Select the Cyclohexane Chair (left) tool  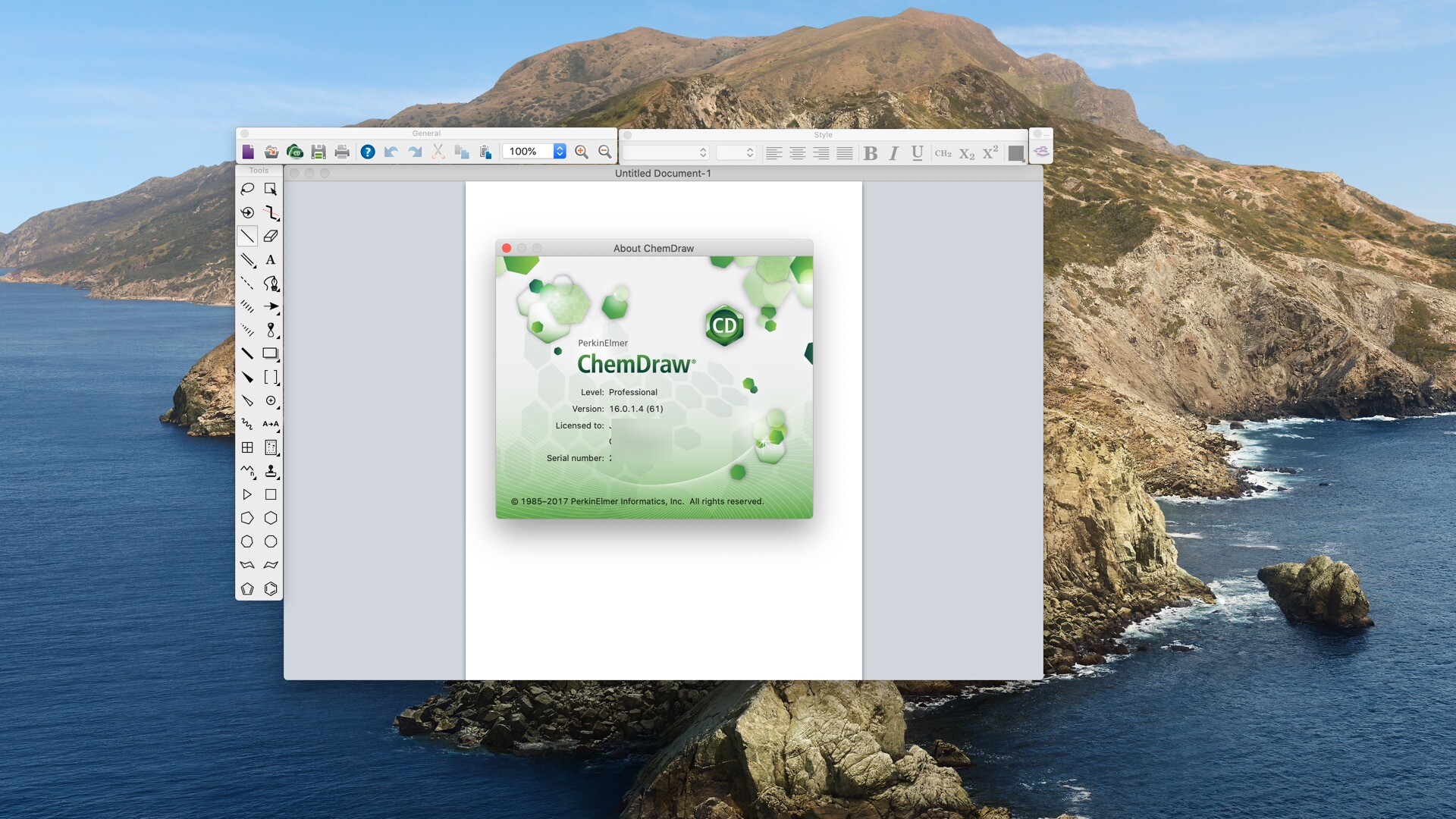coord(247,565)
